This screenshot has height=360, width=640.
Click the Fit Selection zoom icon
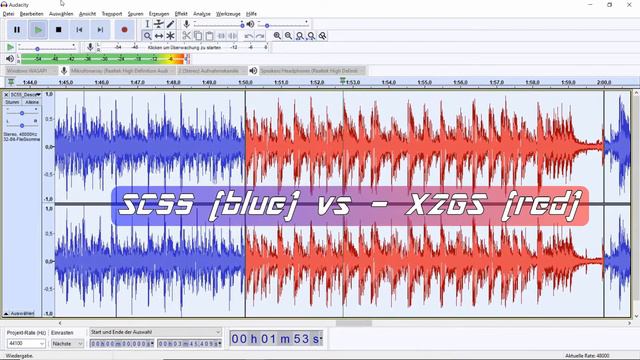click(300, 36)
